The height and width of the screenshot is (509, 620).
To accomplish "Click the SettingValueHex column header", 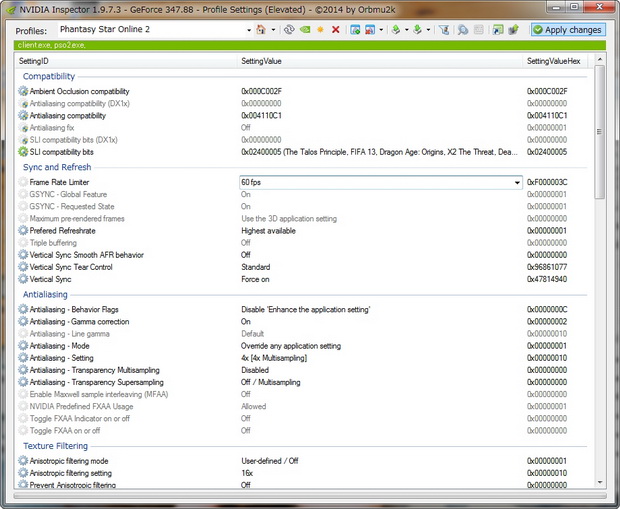I will pos(555,61).
